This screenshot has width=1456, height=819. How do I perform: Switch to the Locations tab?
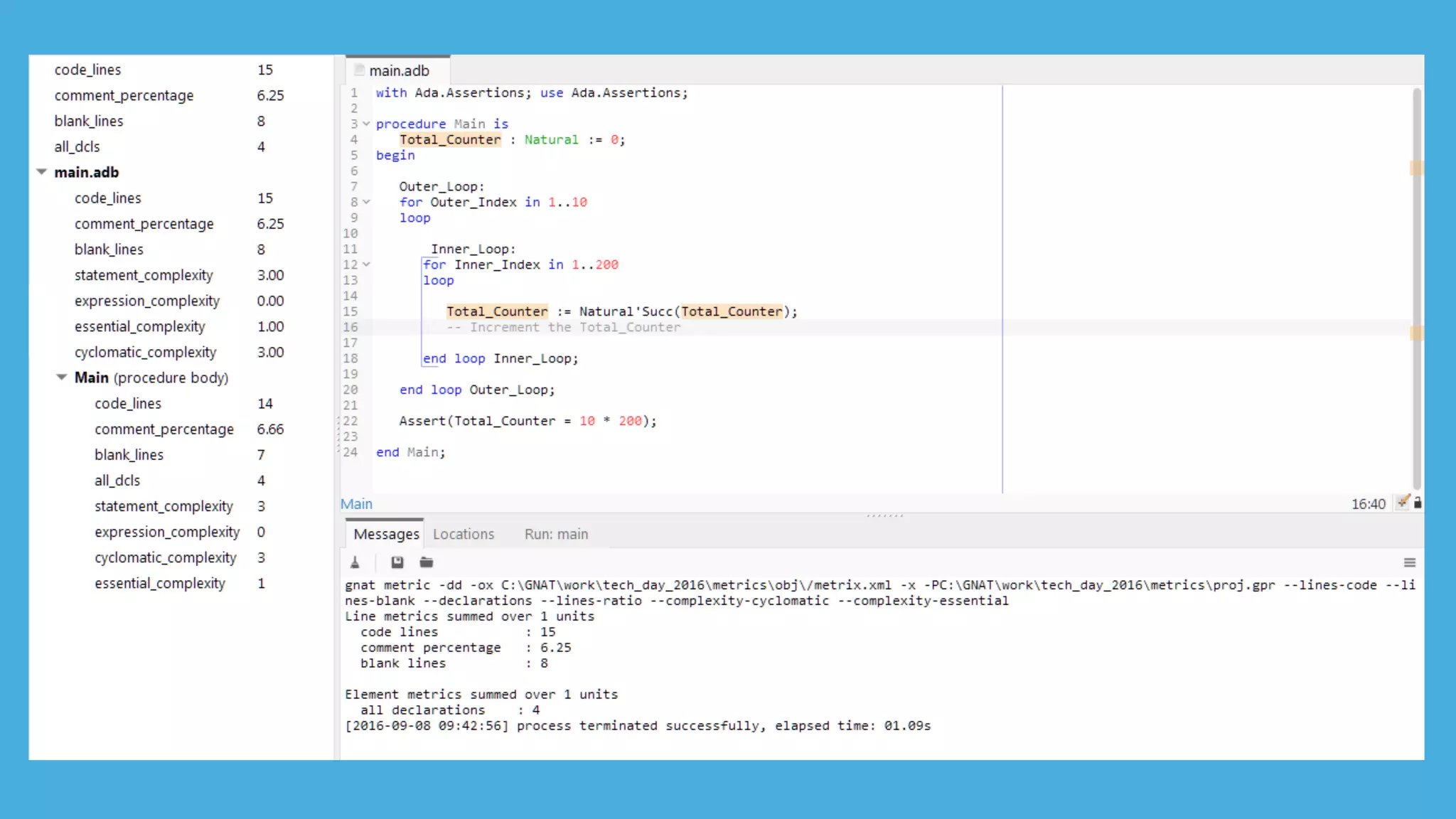(x=463, y=534)
